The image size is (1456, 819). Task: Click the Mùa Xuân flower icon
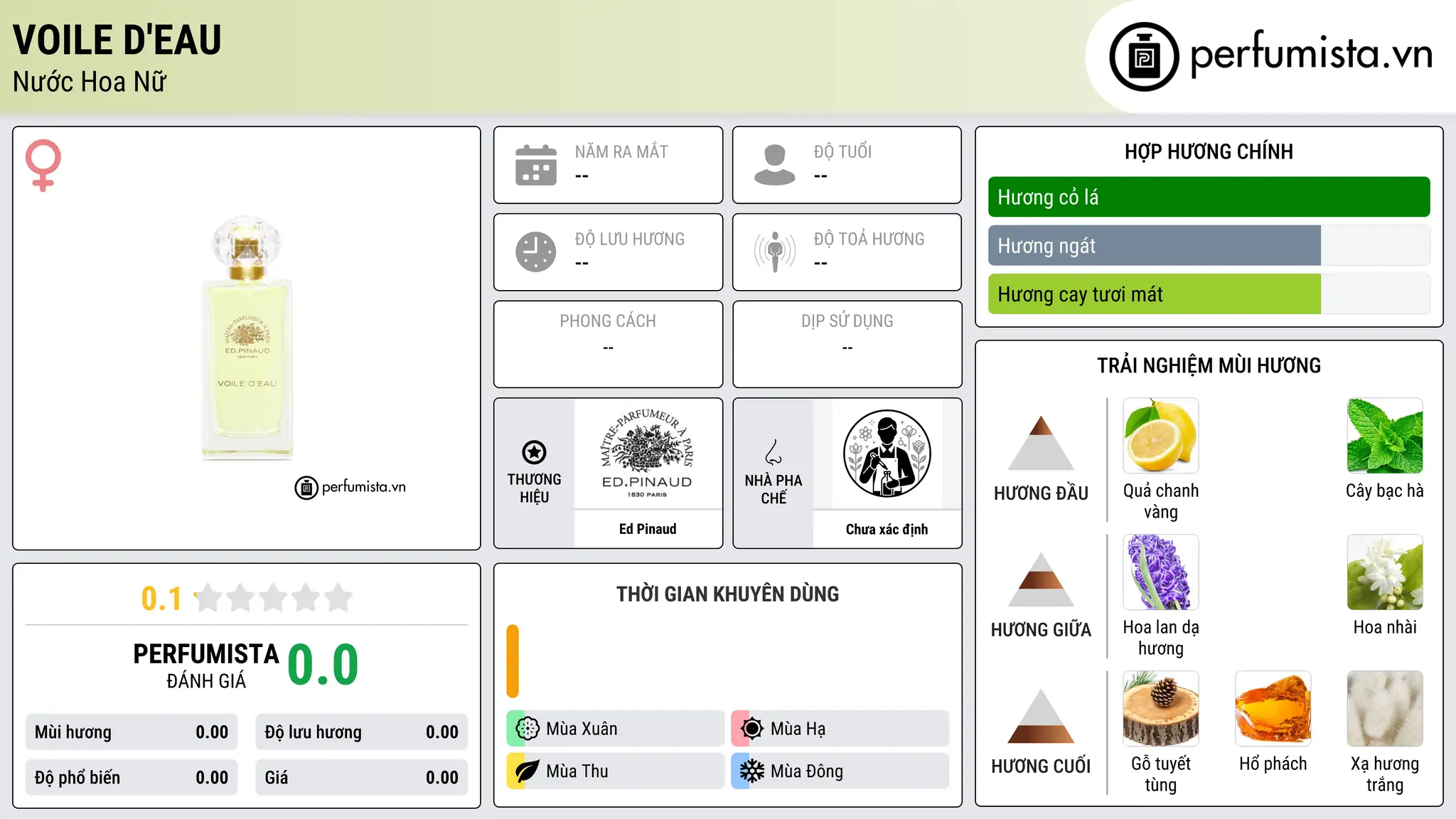coord(528,729)
